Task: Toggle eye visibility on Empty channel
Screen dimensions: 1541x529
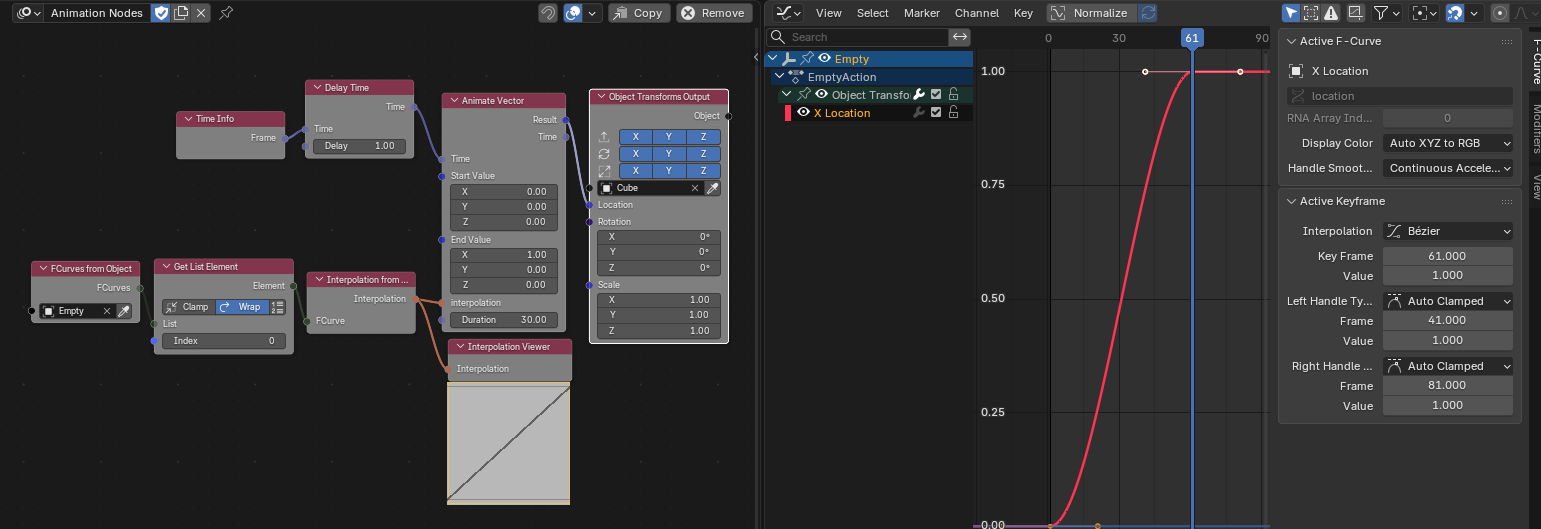Action: click(824, 59)
